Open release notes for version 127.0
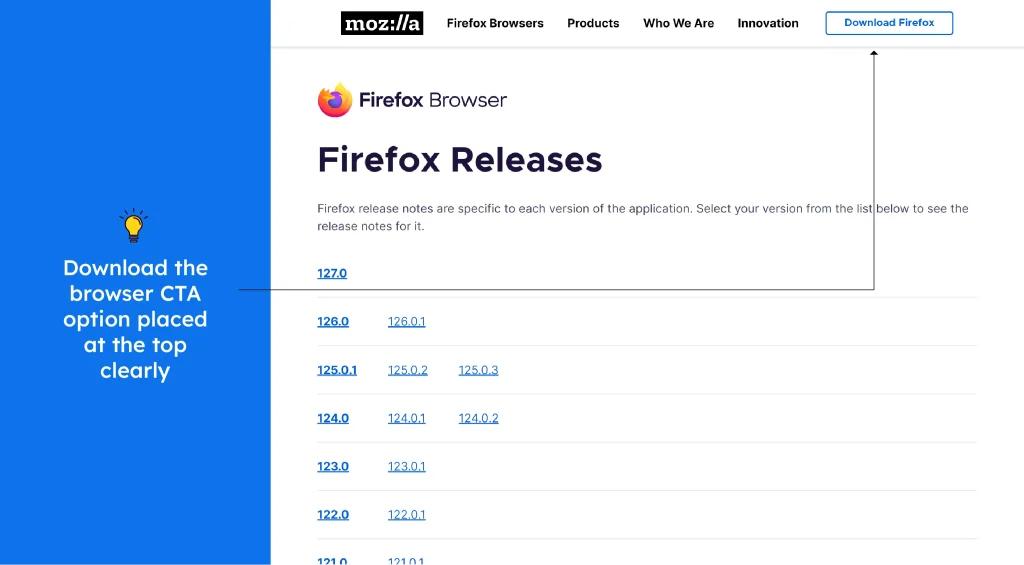The image size is (1024, 565). point(332,273)
